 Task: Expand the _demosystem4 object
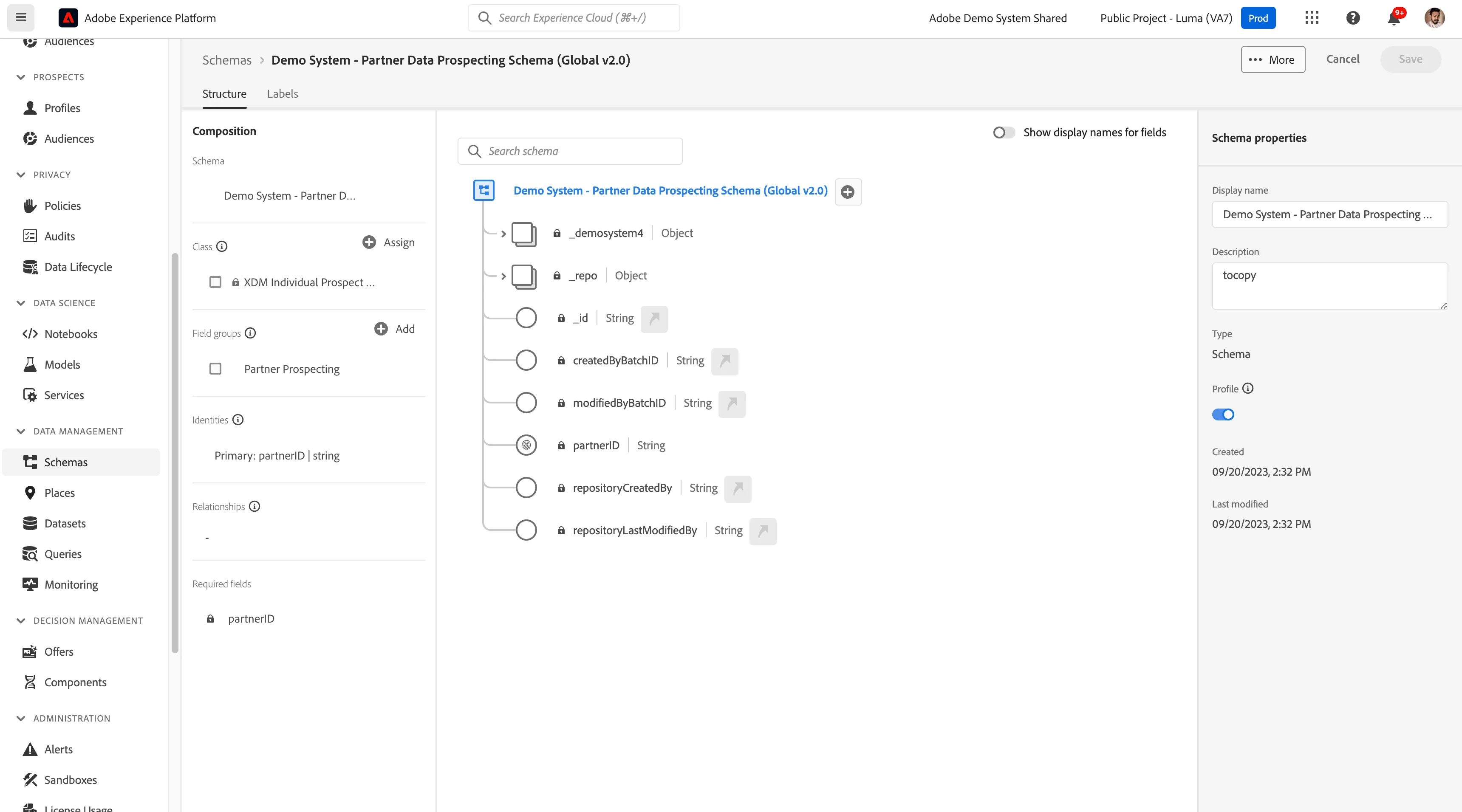[503, 234]
